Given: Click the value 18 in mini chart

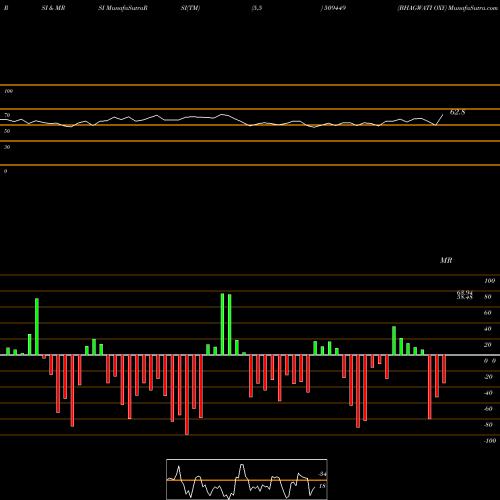Looking at the screenshot, I should click(322, 486).
